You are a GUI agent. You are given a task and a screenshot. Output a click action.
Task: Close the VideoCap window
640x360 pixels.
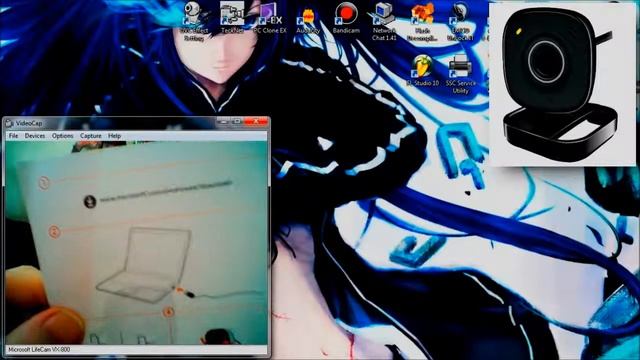coord(256,122)
